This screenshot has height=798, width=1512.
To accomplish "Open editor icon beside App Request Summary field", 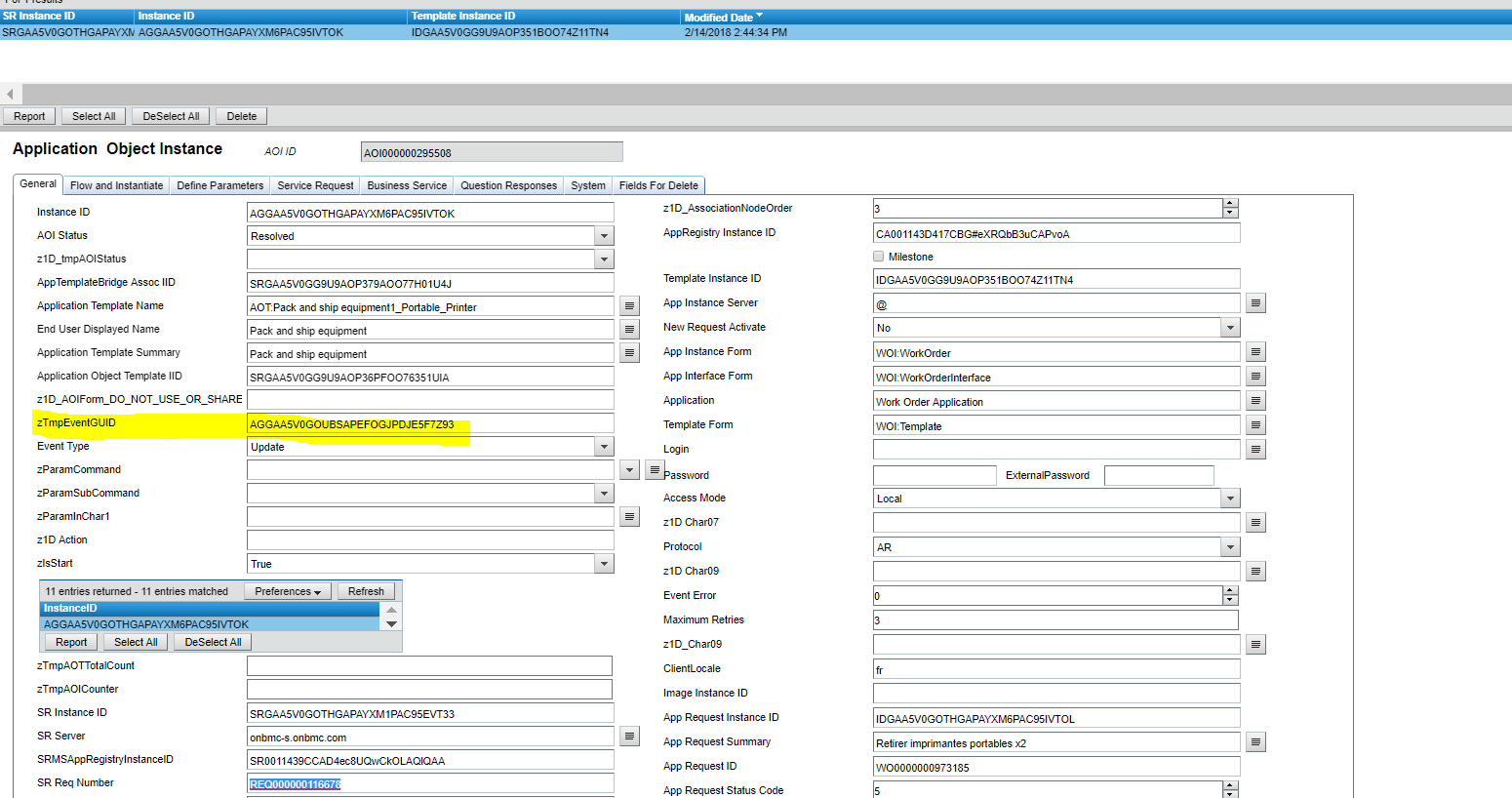I will point(1256,742).
